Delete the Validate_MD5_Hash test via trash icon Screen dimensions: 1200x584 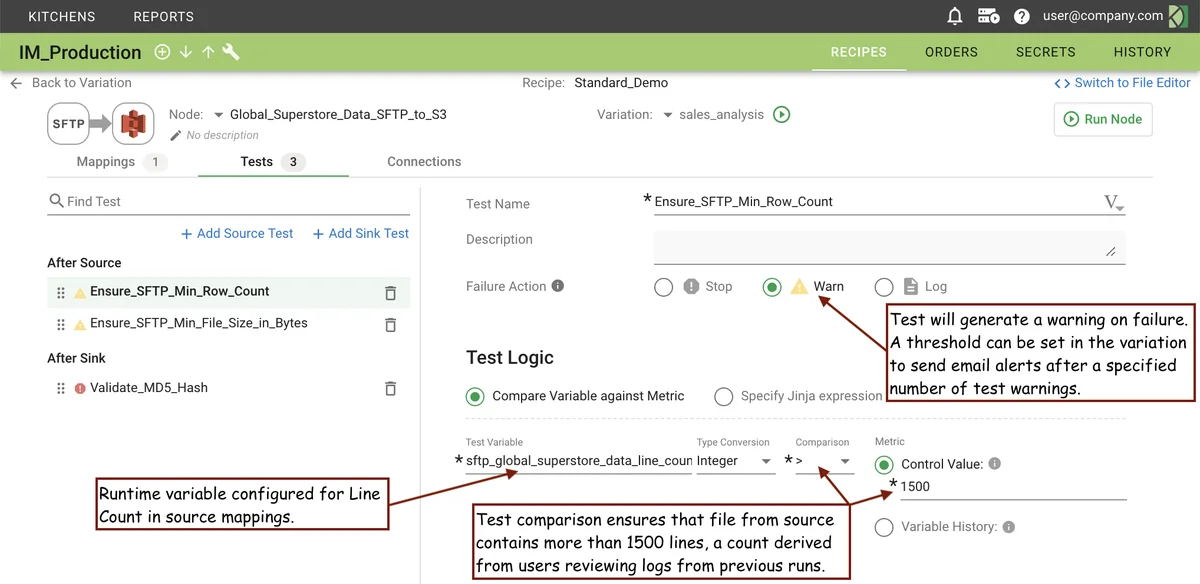coord(390,388)
